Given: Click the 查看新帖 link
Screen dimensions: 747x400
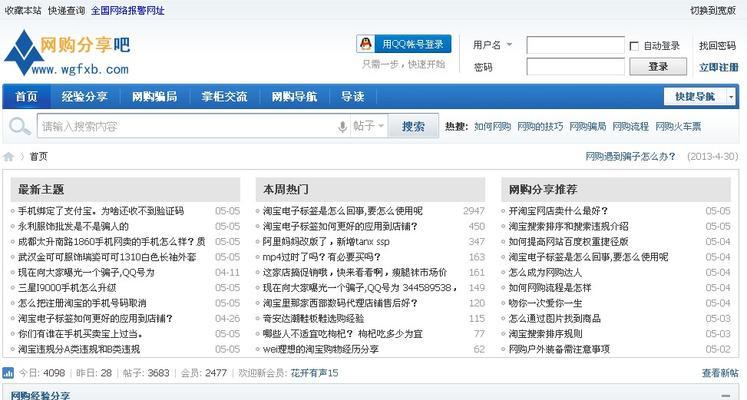Looking at the screenshot, I should click(x=719, y=373).
